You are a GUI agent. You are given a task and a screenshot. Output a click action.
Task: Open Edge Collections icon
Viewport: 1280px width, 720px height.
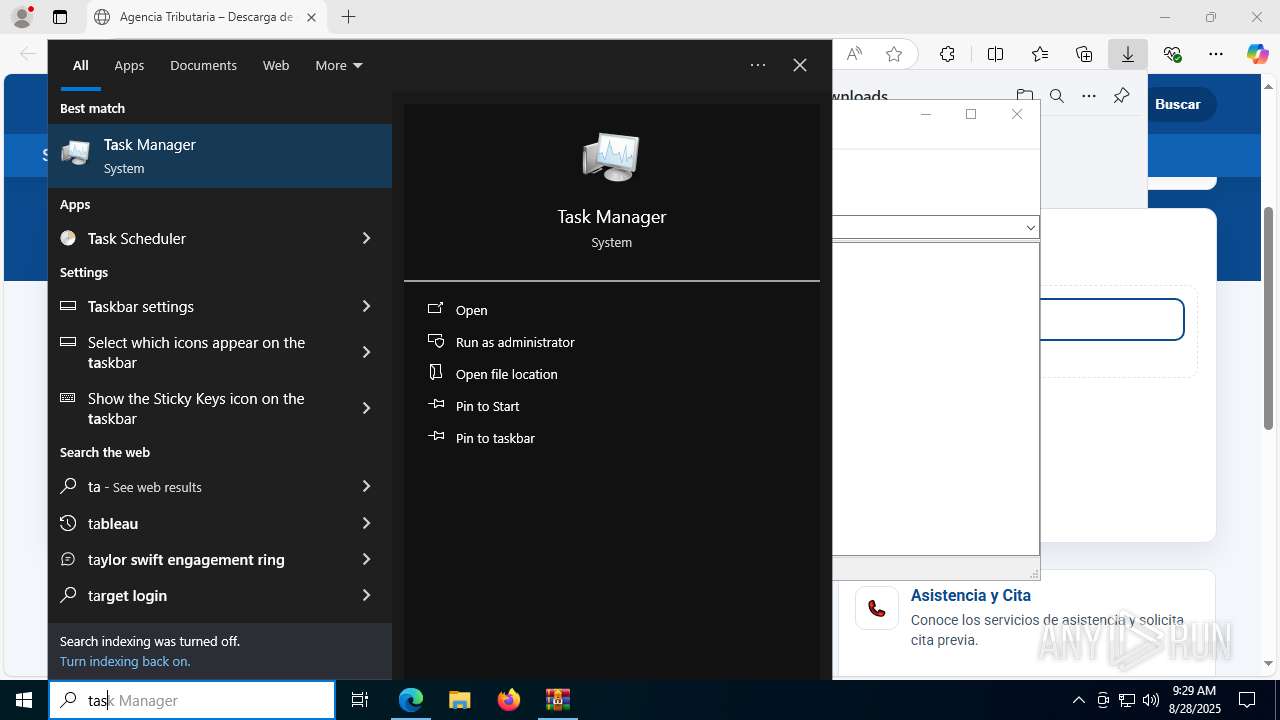click(1084, 54)
